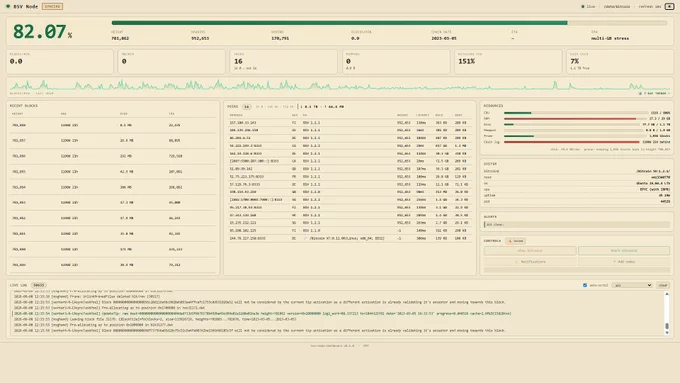
Task: Click the line count badge beside Live Log
Action: [39, 285]
